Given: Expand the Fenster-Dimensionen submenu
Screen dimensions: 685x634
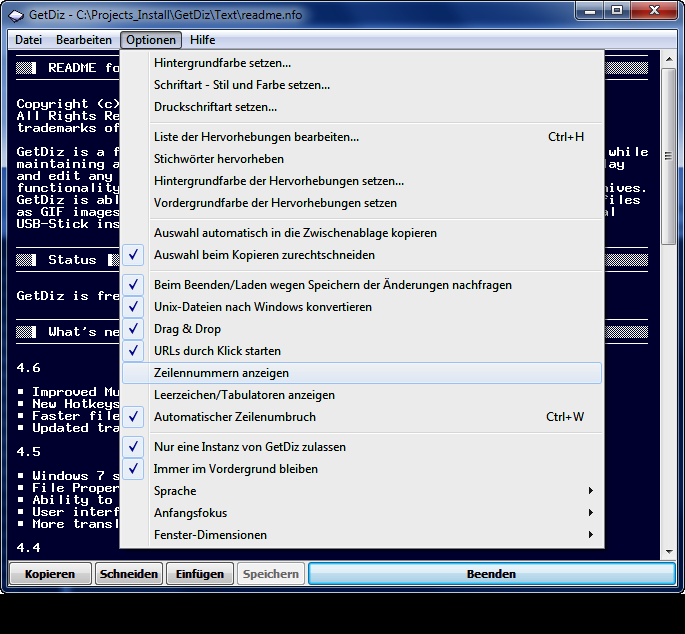Looking at the screenshot, I should (362, 535).
